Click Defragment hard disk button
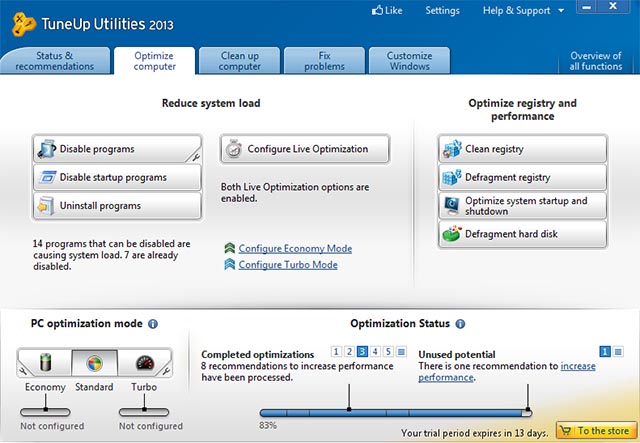This screenshot has height=443, width=640. pyautogui.click(x=523, y=234)
